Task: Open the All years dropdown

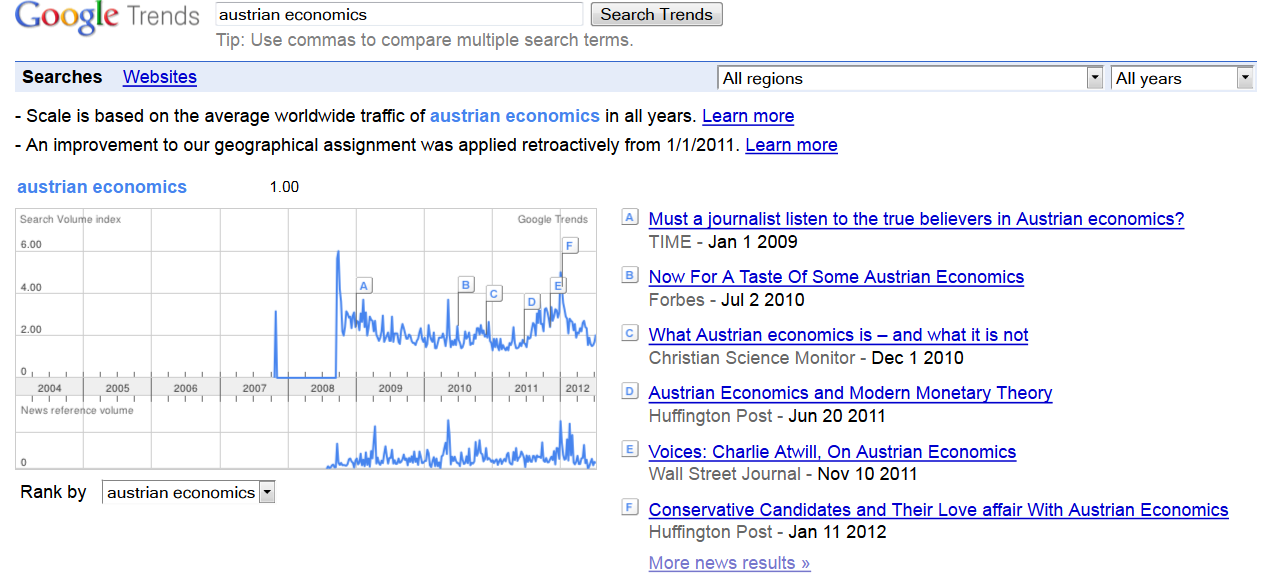Action: (1182, 78)
